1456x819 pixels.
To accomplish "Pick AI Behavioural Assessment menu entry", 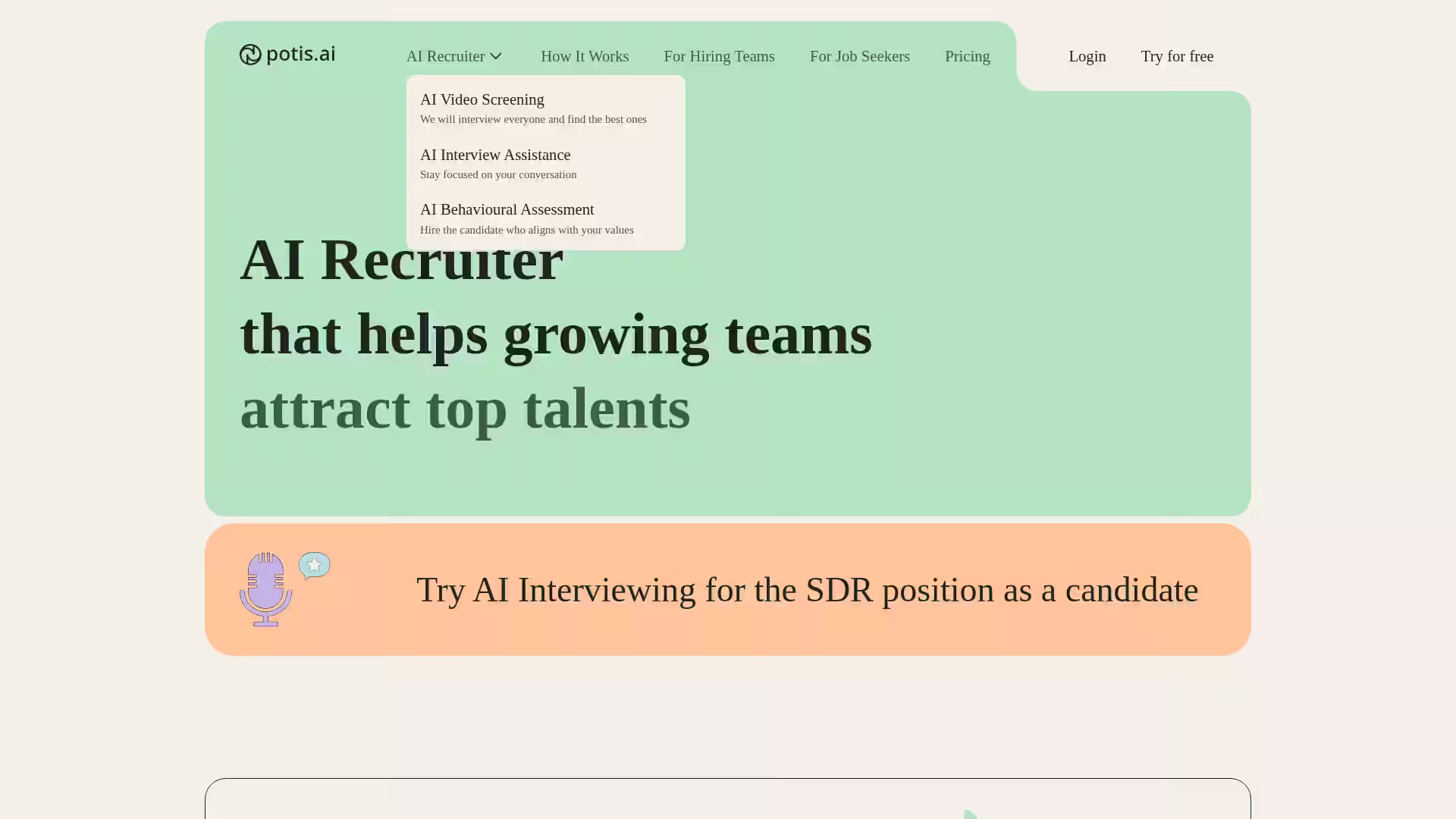I will (507, 210).
